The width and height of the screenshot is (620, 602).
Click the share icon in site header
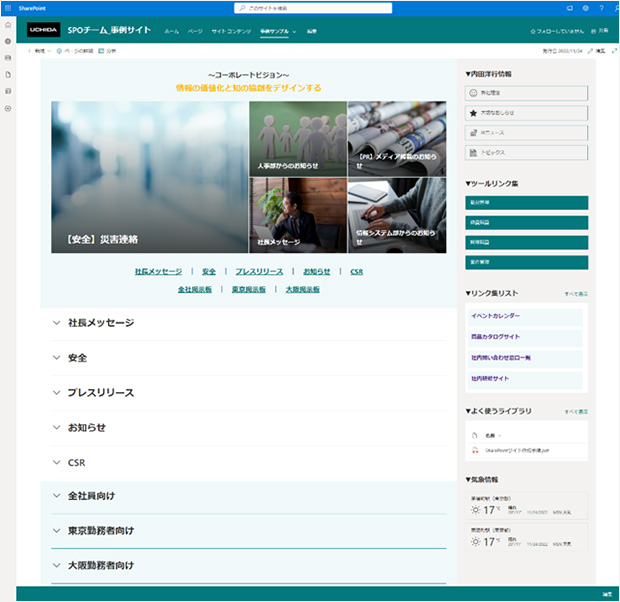pos(593,31)
